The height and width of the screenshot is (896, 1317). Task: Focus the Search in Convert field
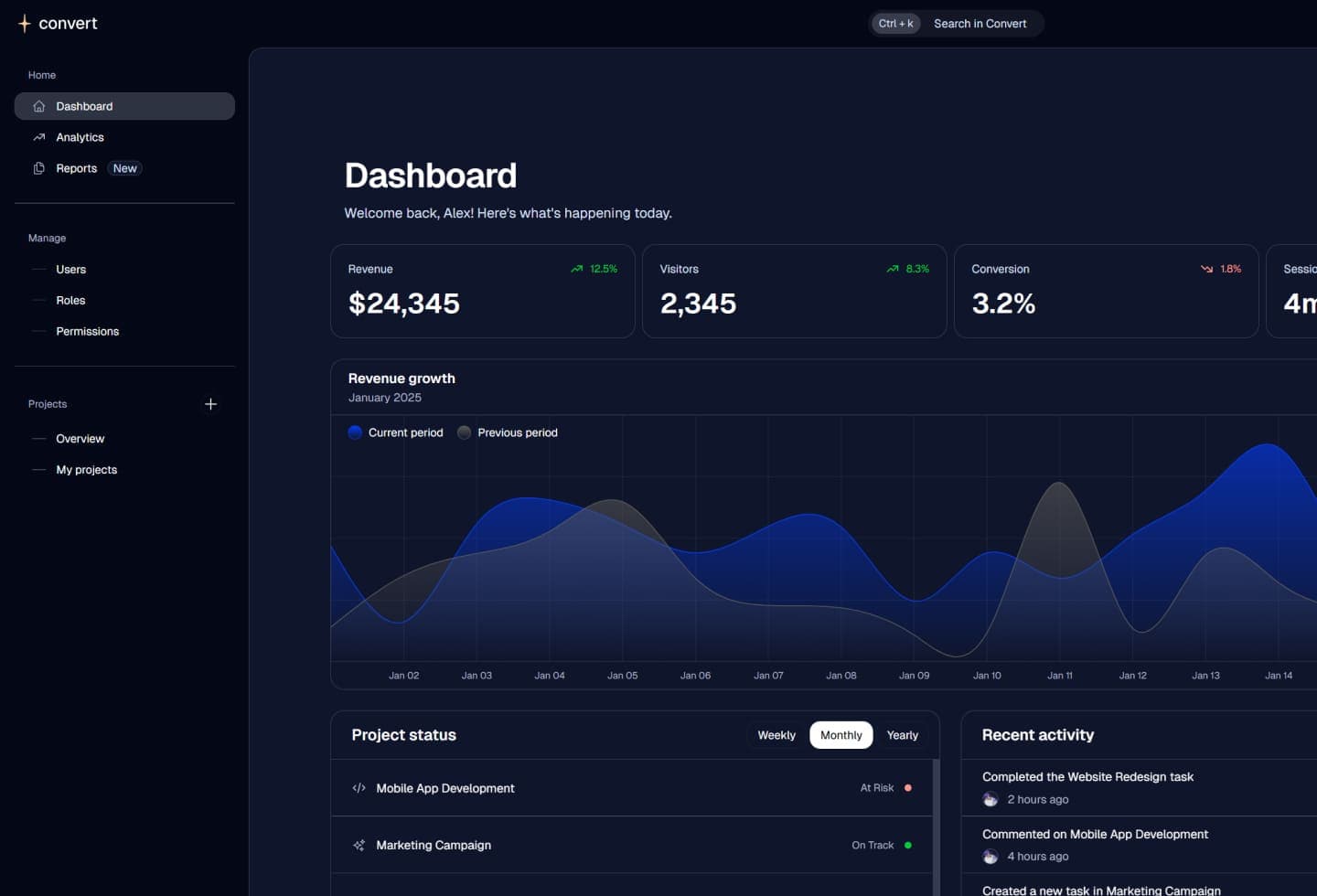pos(956,24)
